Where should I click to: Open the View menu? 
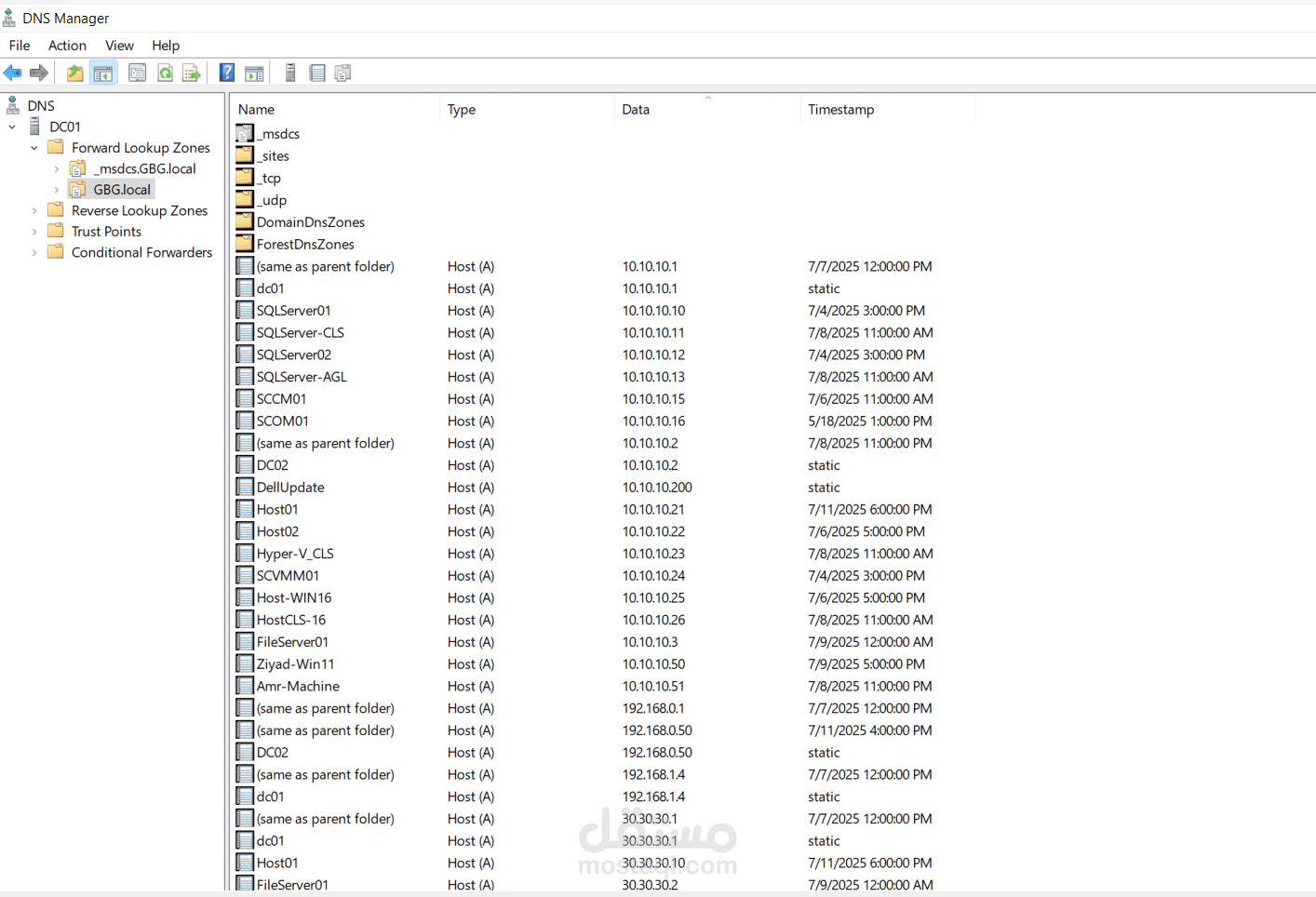(x=119, y=46)
